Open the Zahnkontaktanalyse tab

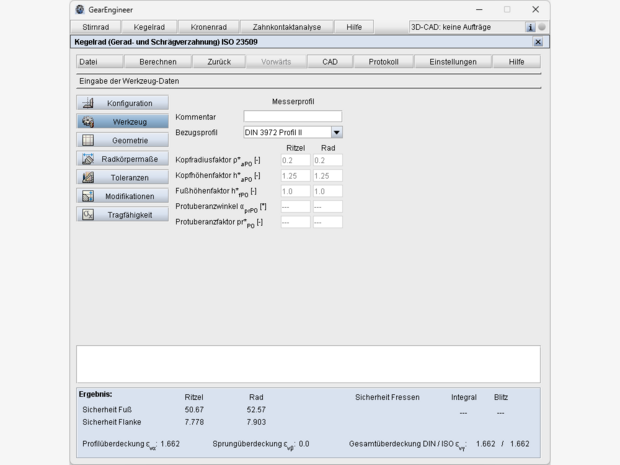[287, 27]
